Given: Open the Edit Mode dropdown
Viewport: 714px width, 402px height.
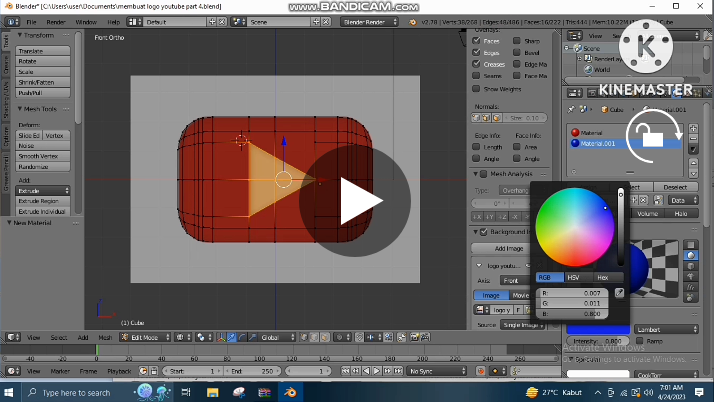Looking at the screenshot, I should point(145,337).
